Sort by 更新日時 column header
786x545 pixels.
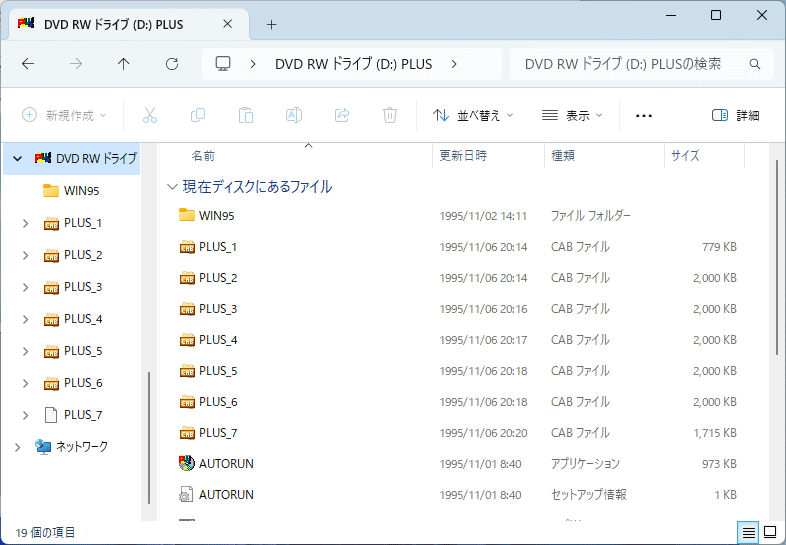point(488,155)
